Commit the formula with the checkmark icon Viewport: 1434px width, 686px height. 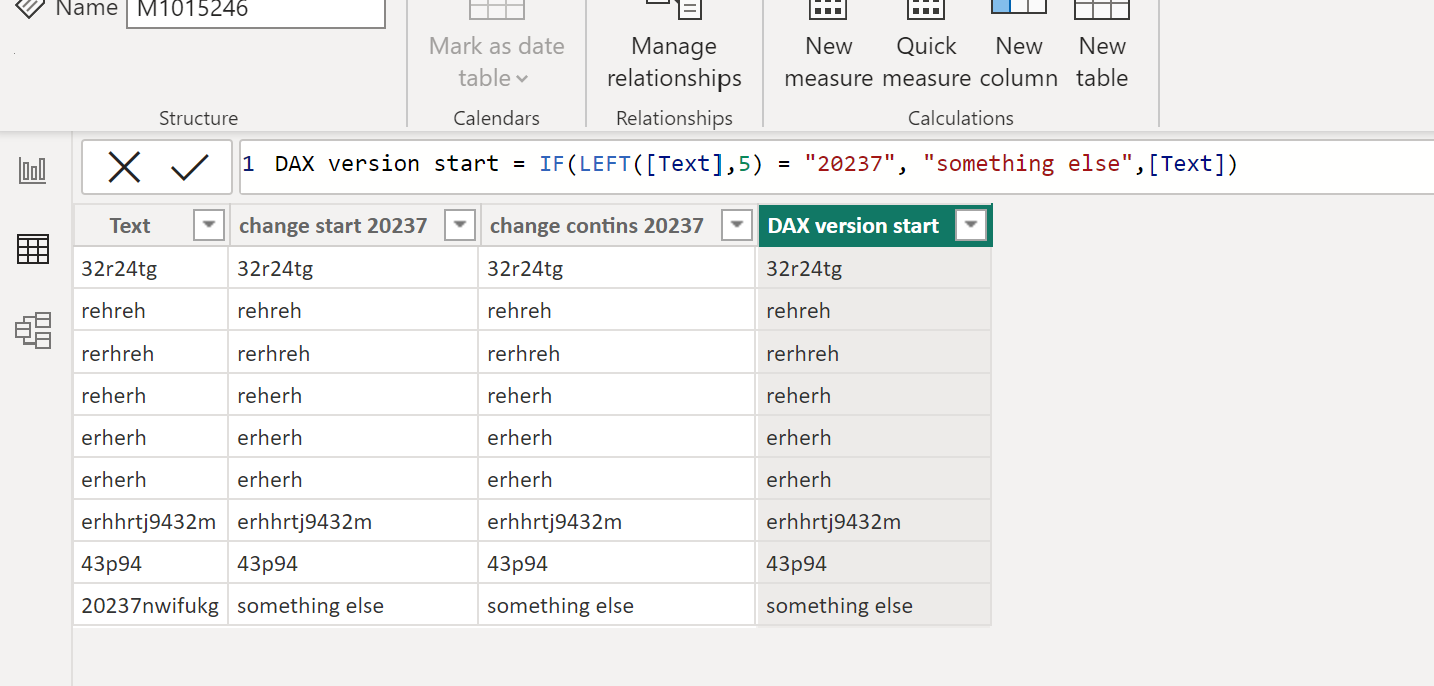[189, 167]
